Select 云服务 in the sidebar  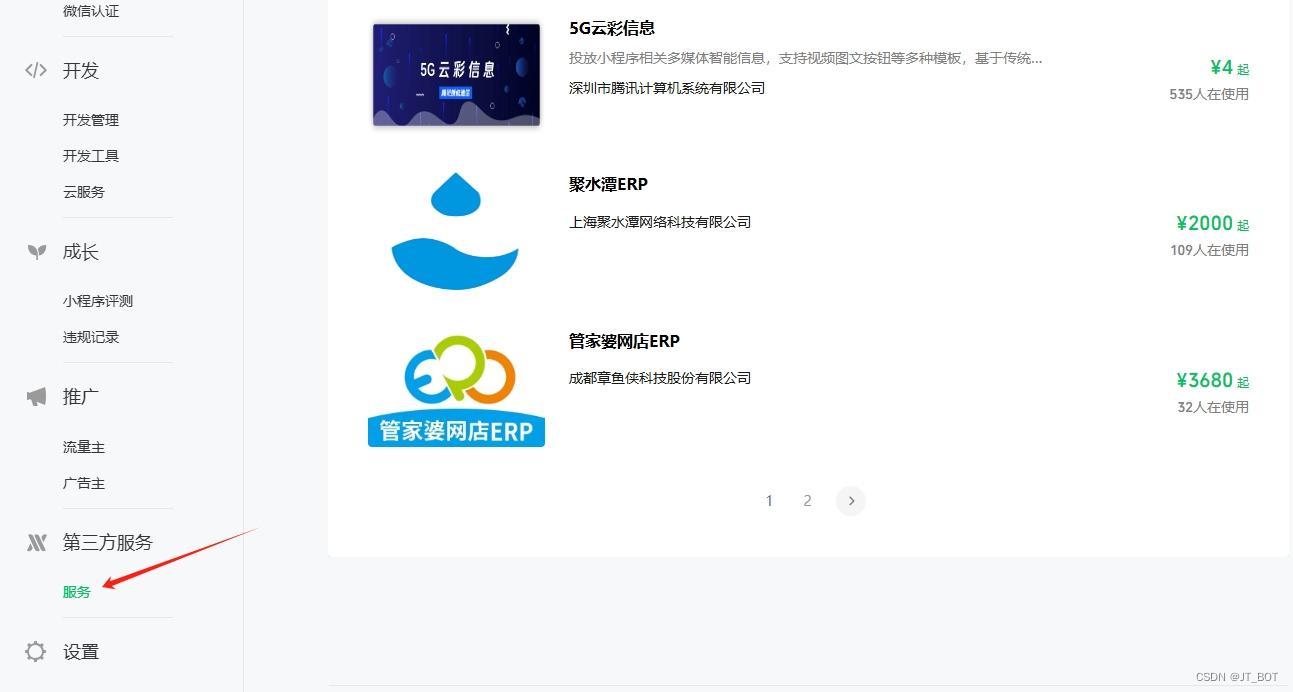tap(84, 192)
